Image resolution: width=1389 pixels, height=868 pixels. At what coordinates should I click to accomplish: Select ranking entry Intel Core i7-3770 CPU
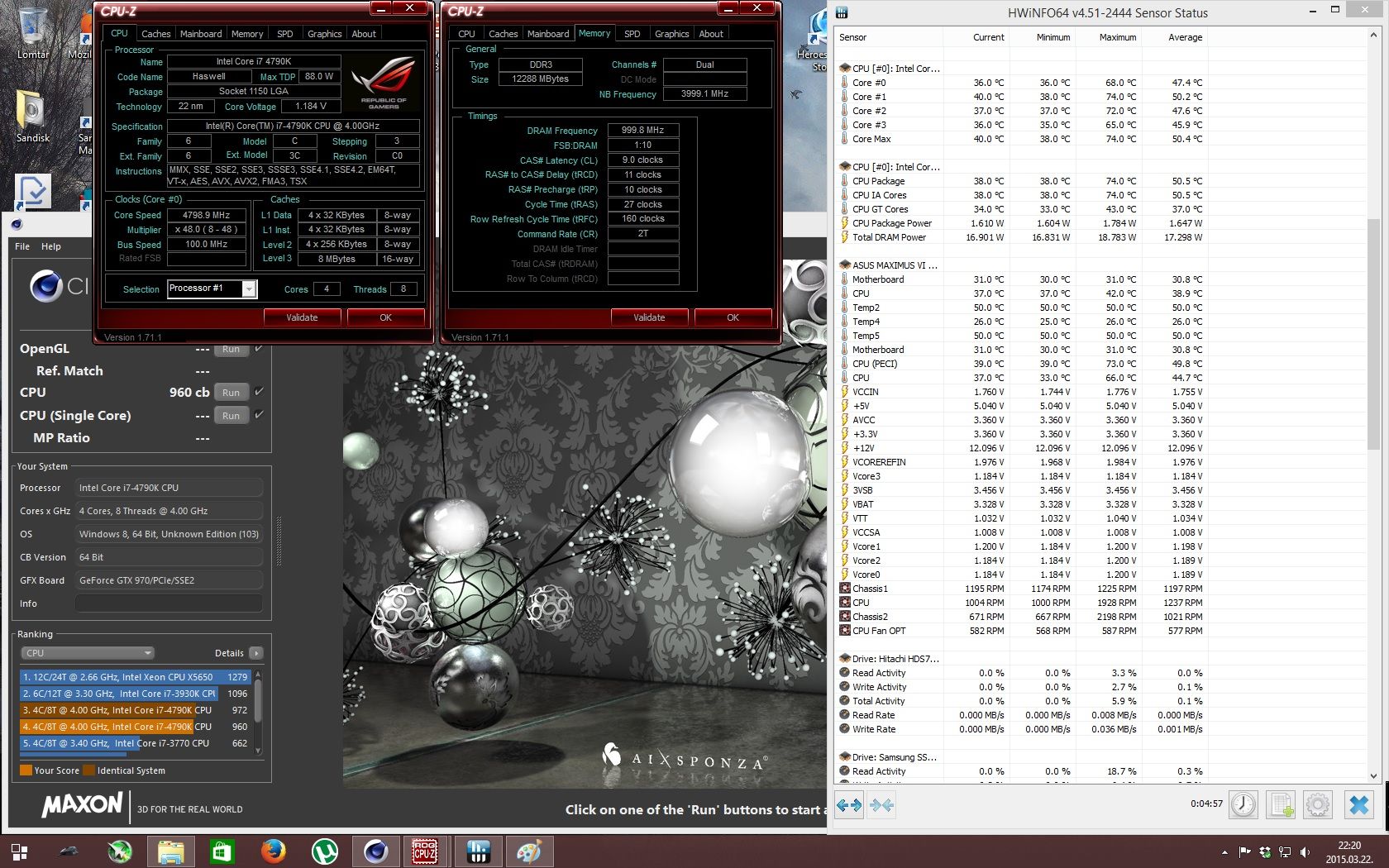(136, 742)
